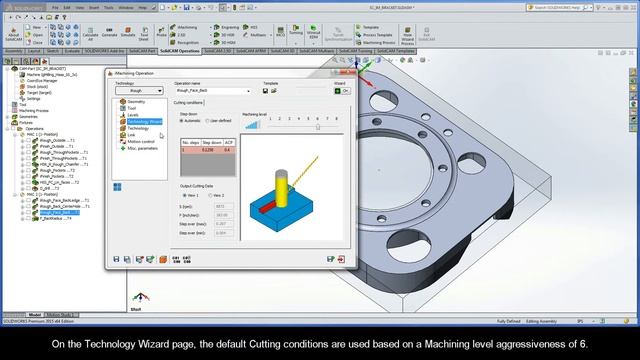The image size is (640, 360).
Task: Check the Operations folder checkbox
Action: 13,128
